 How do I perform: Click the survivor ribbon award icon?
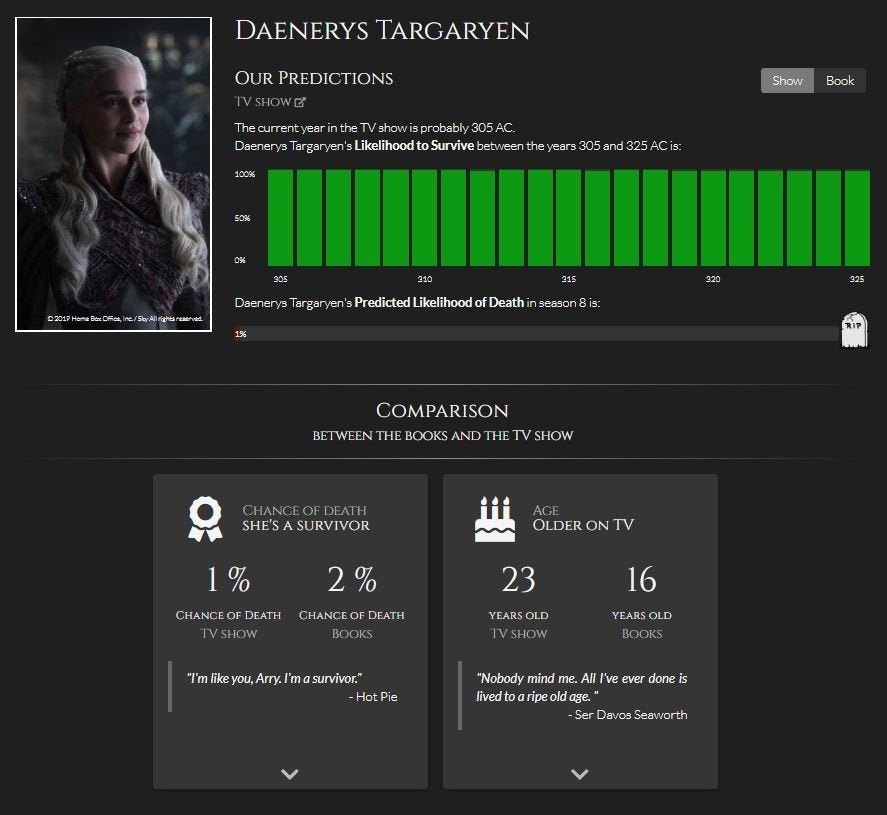(x=205, y=519)
